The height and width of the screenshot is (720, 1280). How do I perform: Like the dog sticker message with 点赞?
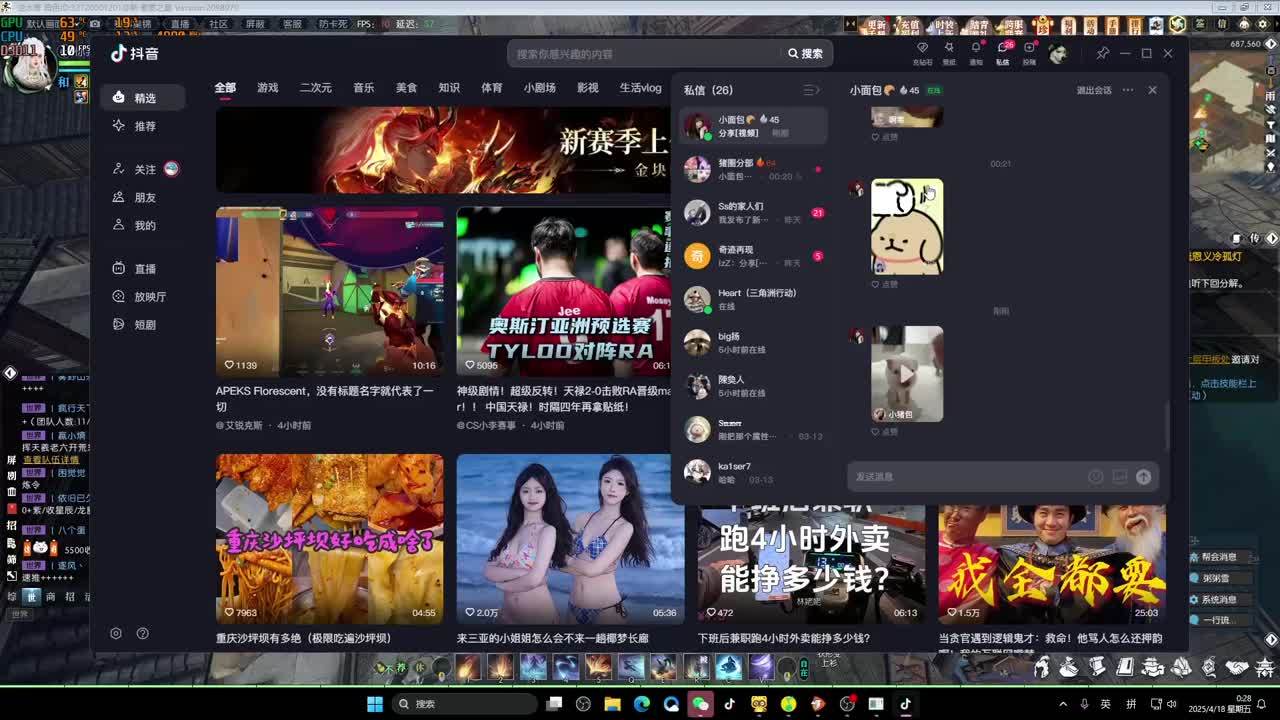pos(885,284)
